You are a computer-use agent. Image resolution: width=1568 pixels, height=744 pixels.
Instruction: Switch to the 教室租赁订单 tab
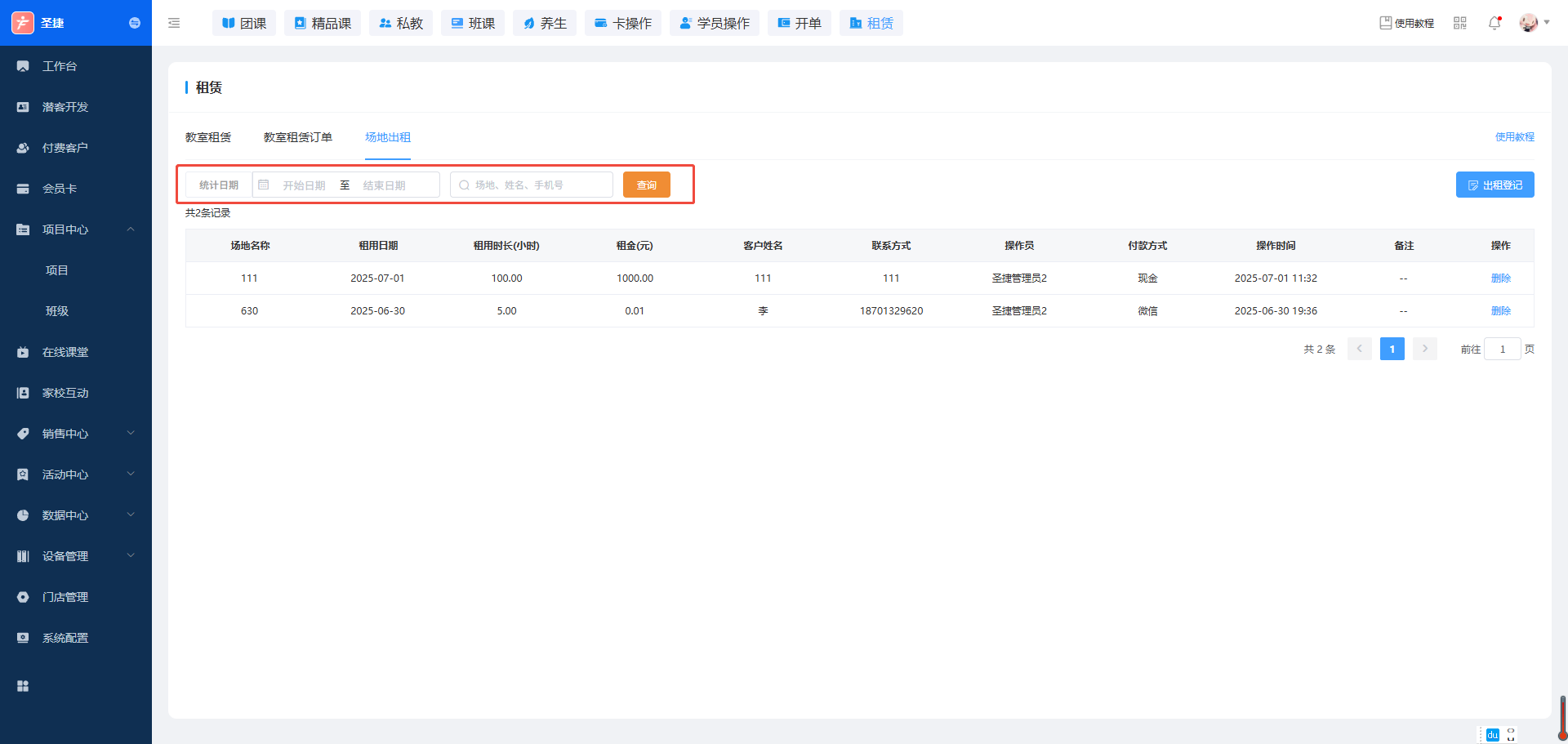(x=297, y=137)
